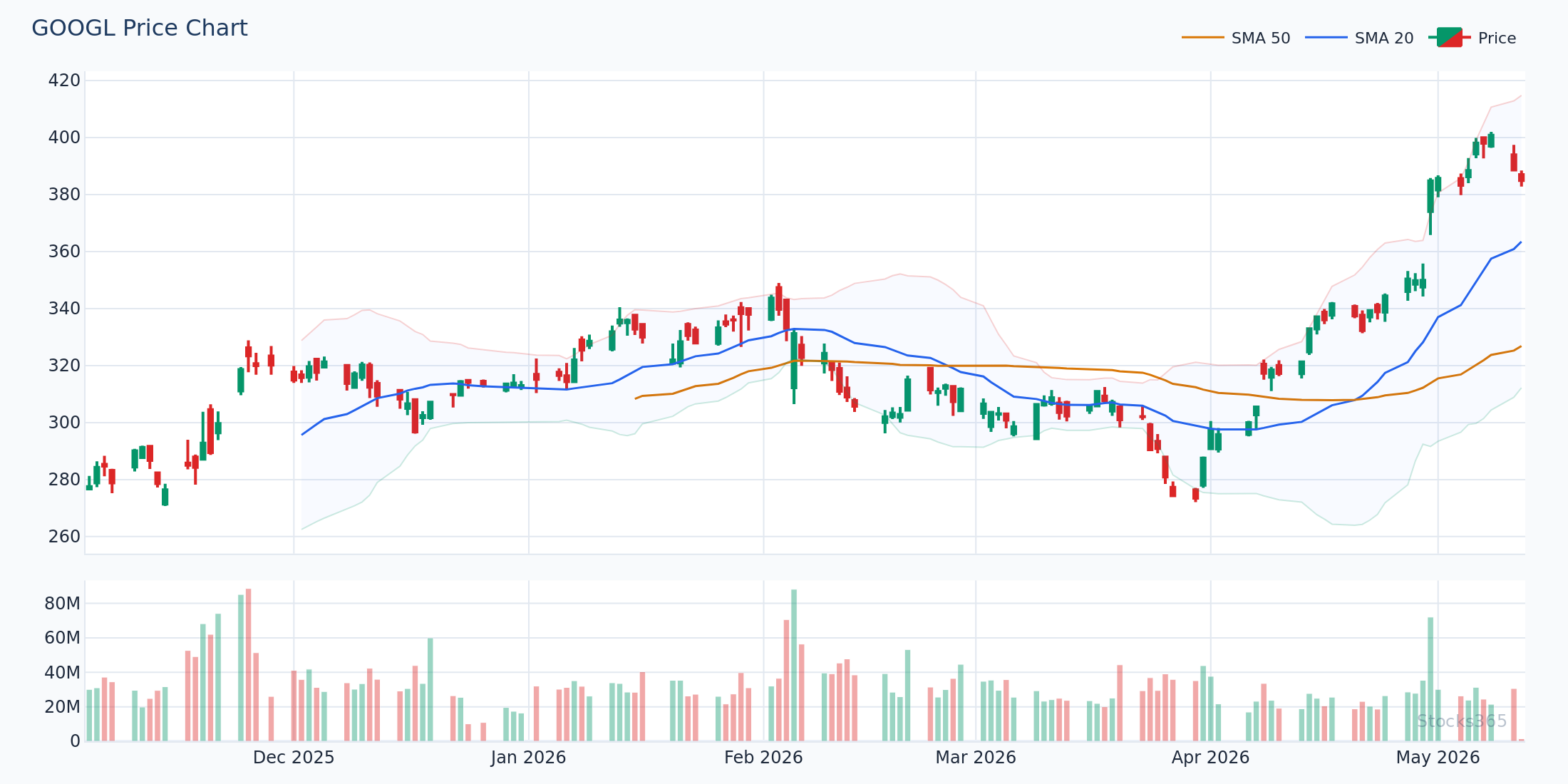The width and height of the screenshot is (1568, 784).
Task: Click the 380 price axis label
Action: [64, 195]
